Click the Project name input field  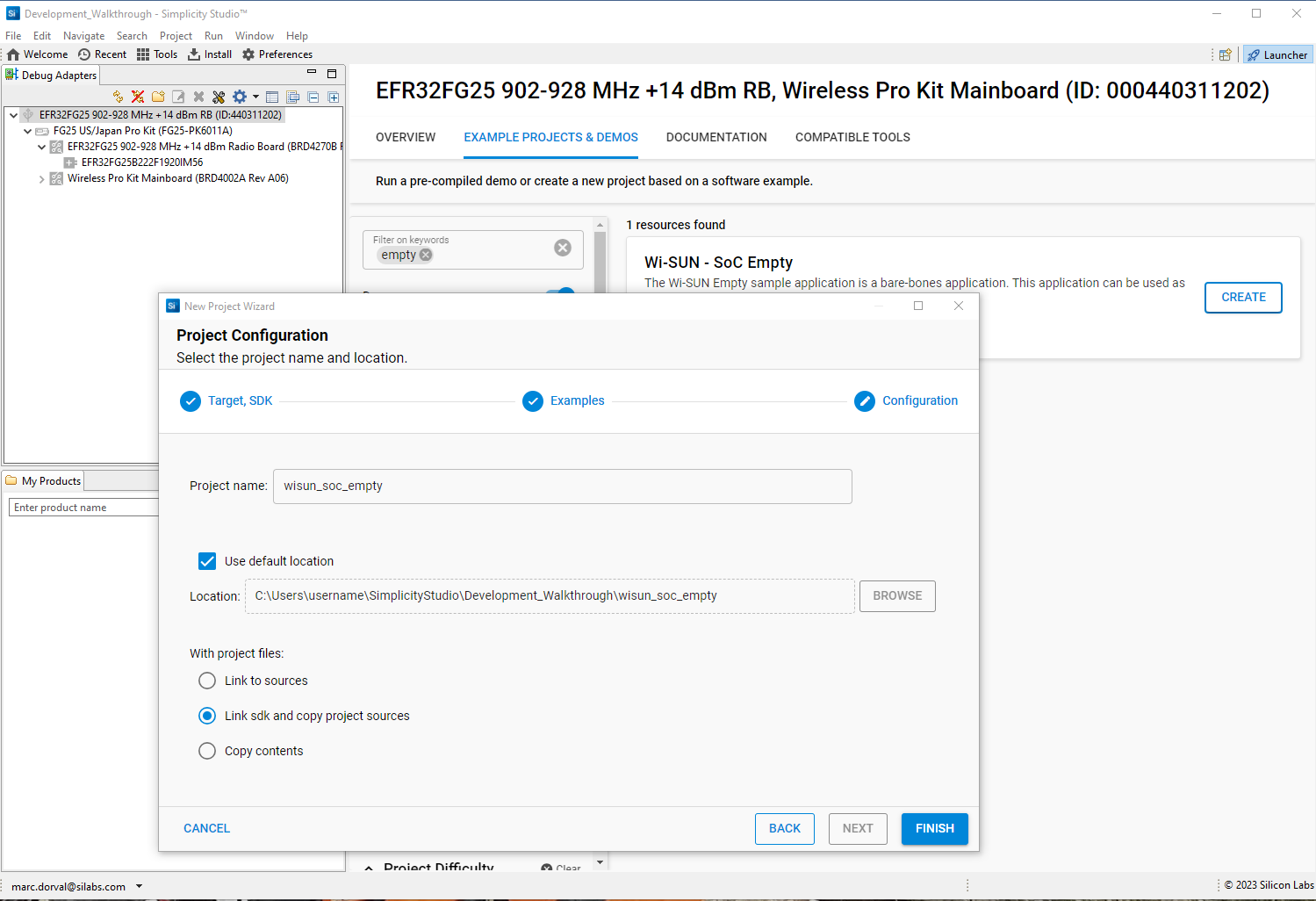(562, 487)
